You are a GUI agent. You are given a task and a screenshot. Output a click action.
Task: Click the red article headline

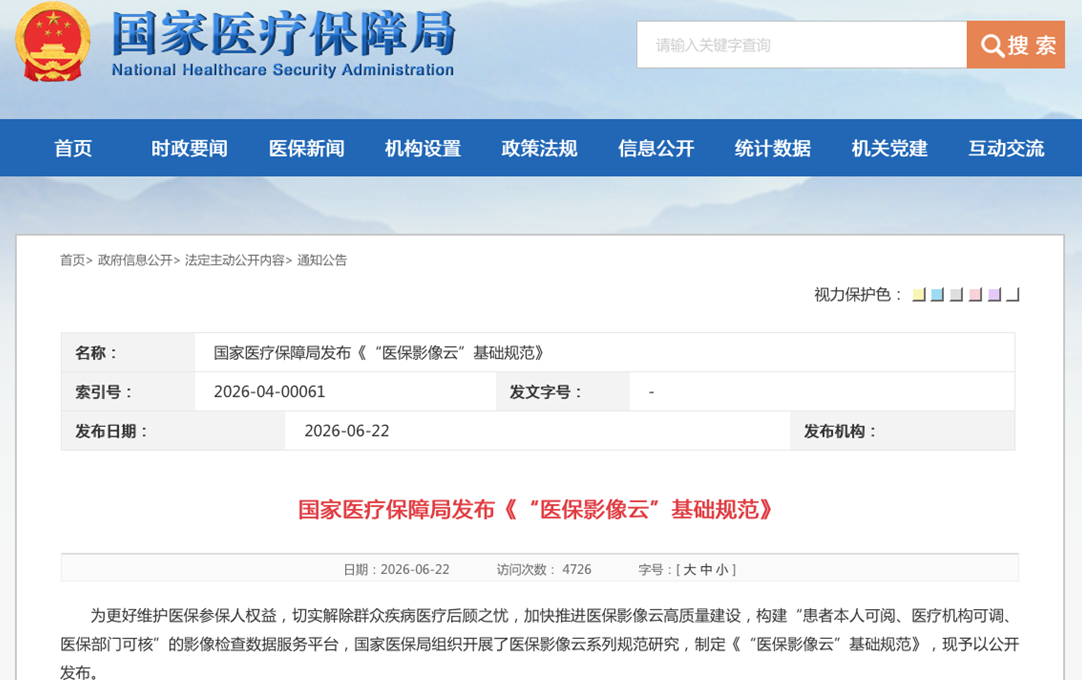click(537, 509)
